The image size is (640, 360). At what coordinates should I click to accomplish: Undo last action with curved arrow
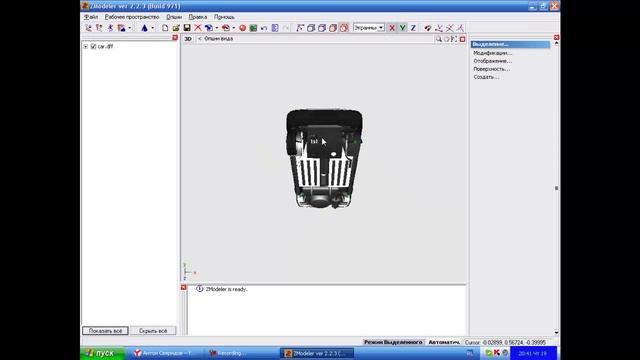(264, 28)
